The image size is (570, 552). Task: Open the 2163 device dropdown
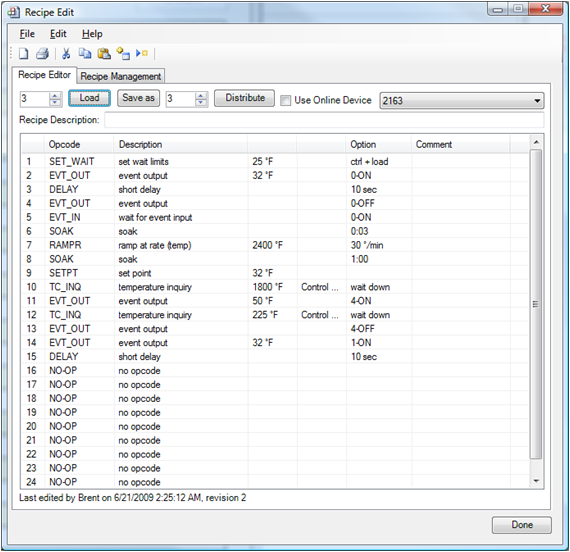click(462, 101)
